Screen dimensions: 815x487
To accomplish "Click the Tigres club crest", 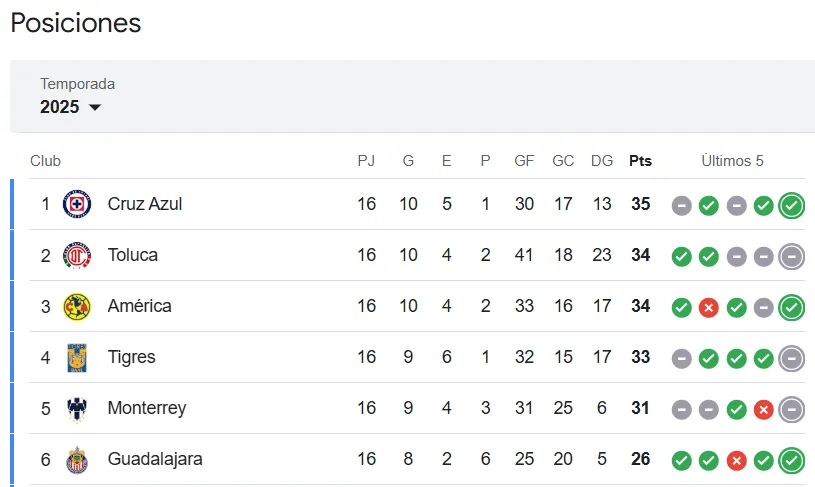I will pos(77,357).
